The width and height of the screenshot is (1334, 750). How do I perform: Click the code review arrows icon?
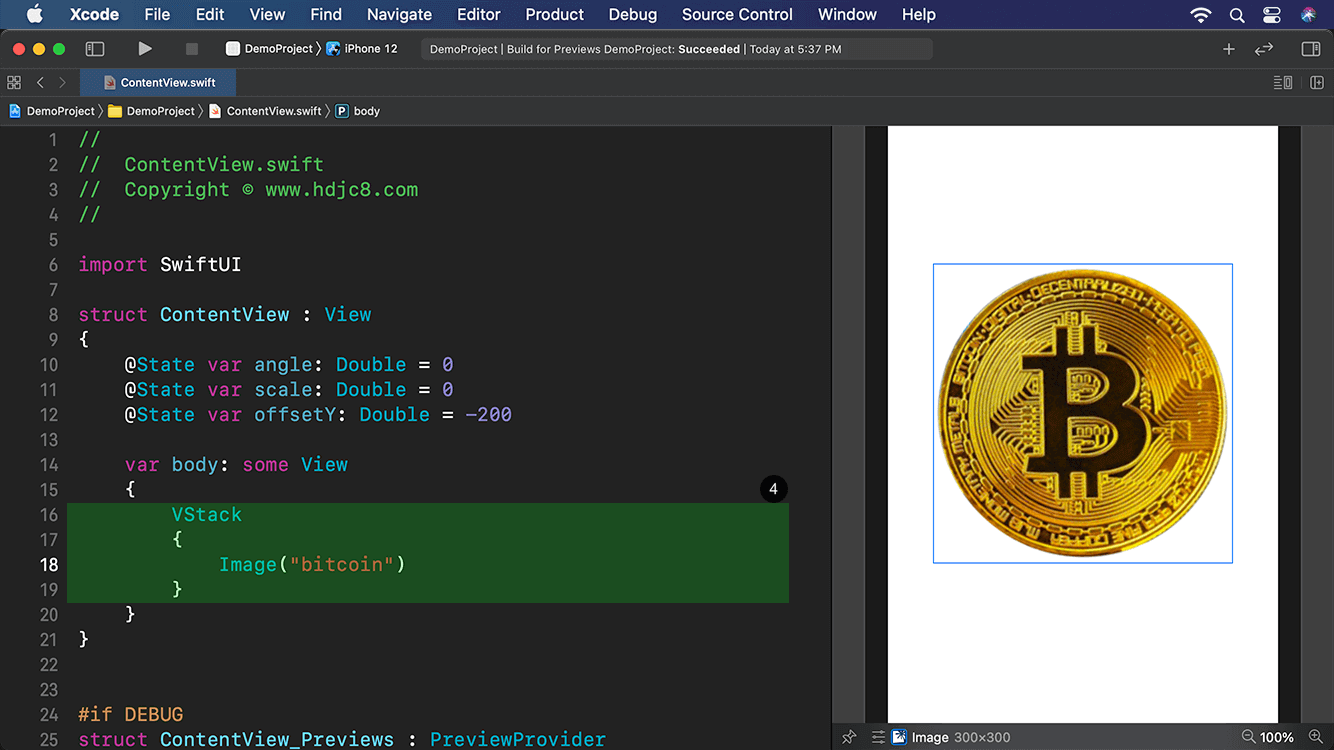1264,49
